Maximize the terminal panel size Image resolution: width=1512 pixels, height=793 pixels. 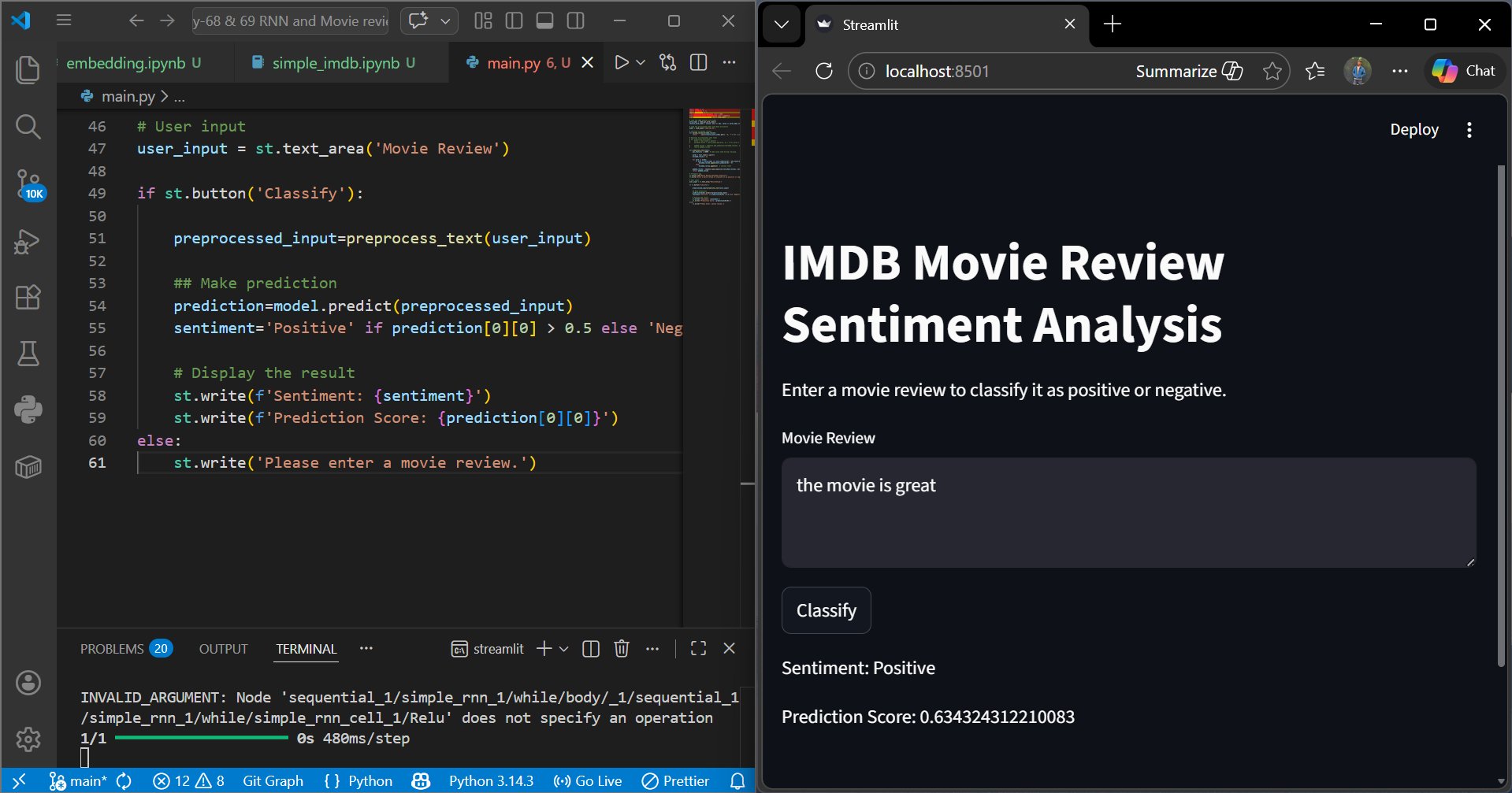click(x=698, y=648)
